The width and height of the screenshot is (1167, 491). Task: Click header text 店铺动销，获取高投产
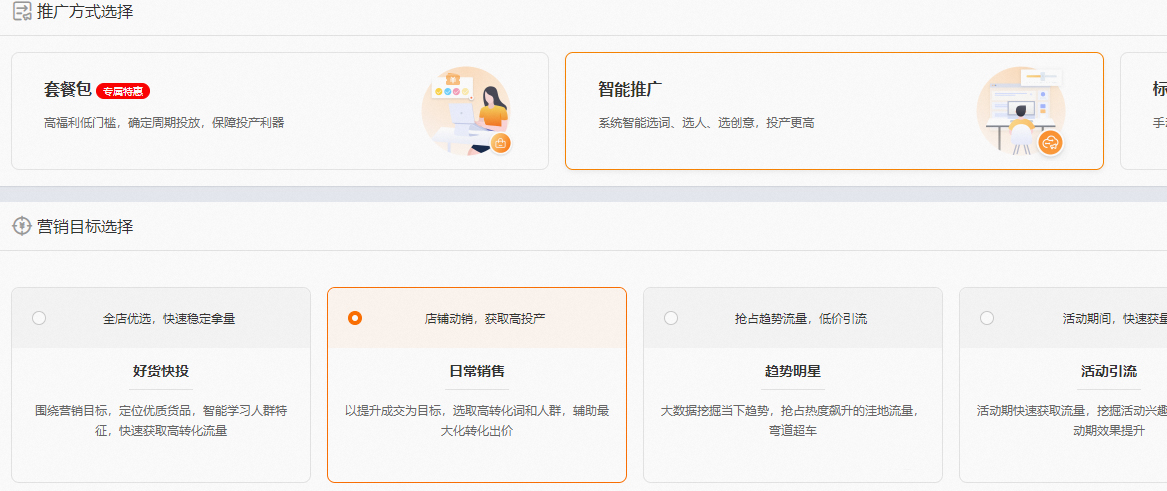tap(485, 318)
